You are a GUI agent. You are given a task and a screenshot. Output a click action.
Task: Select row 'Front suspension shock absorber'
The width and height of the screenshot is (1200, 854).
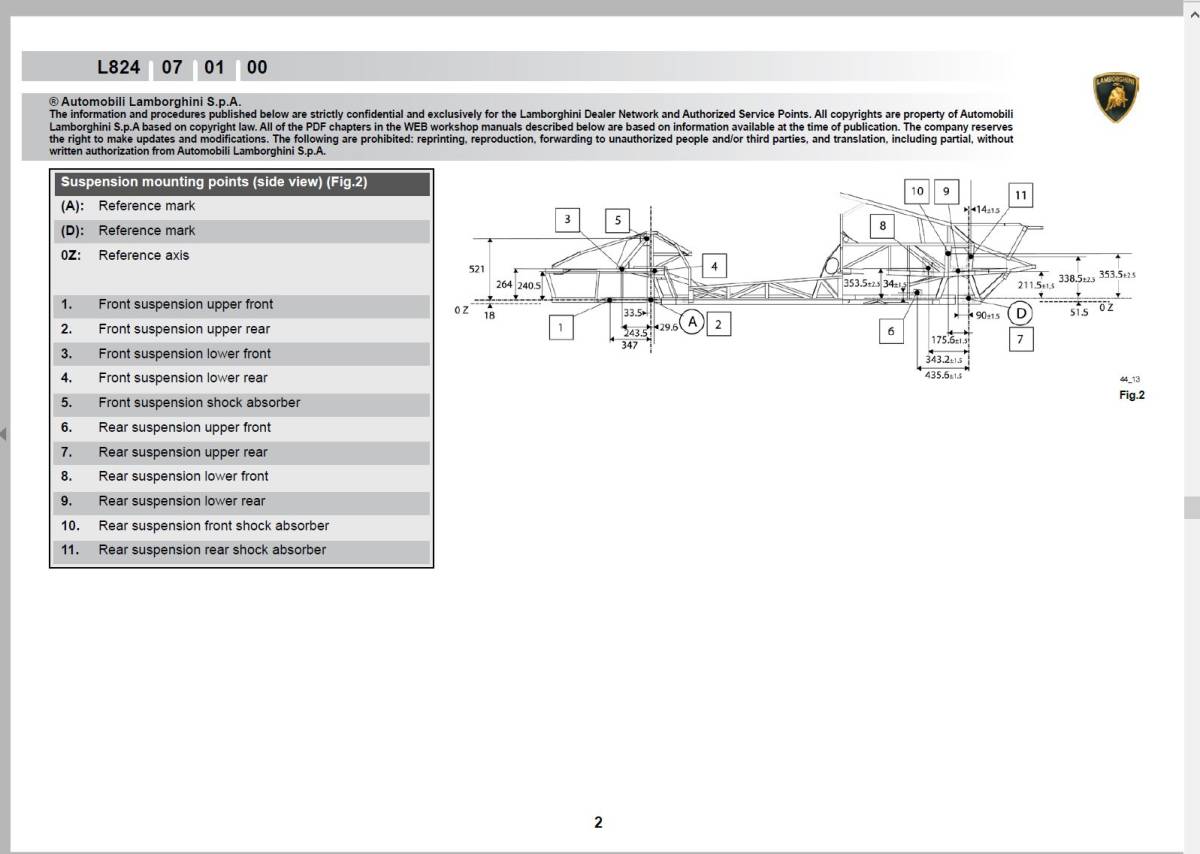(241, 403)
